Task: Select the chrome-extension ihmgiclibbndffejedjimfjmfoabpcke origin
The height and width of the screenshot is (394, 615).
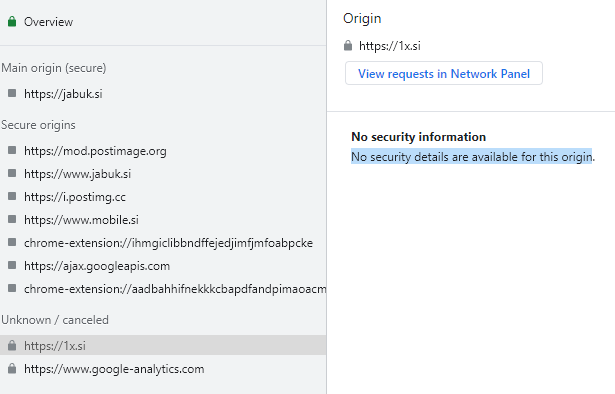Action: point(163,243)
